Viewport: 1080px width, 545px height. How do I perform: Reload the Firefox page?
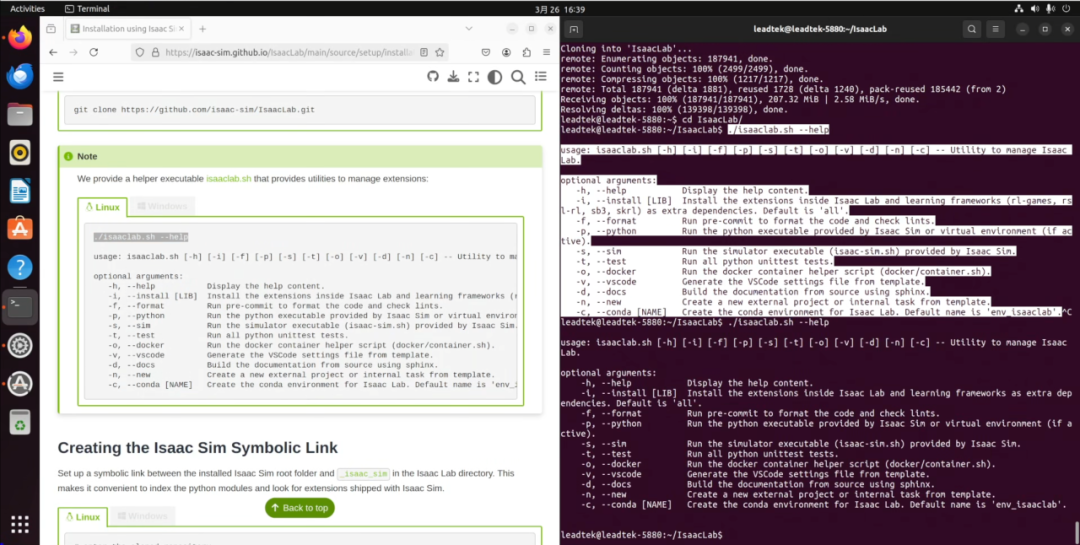94,52
